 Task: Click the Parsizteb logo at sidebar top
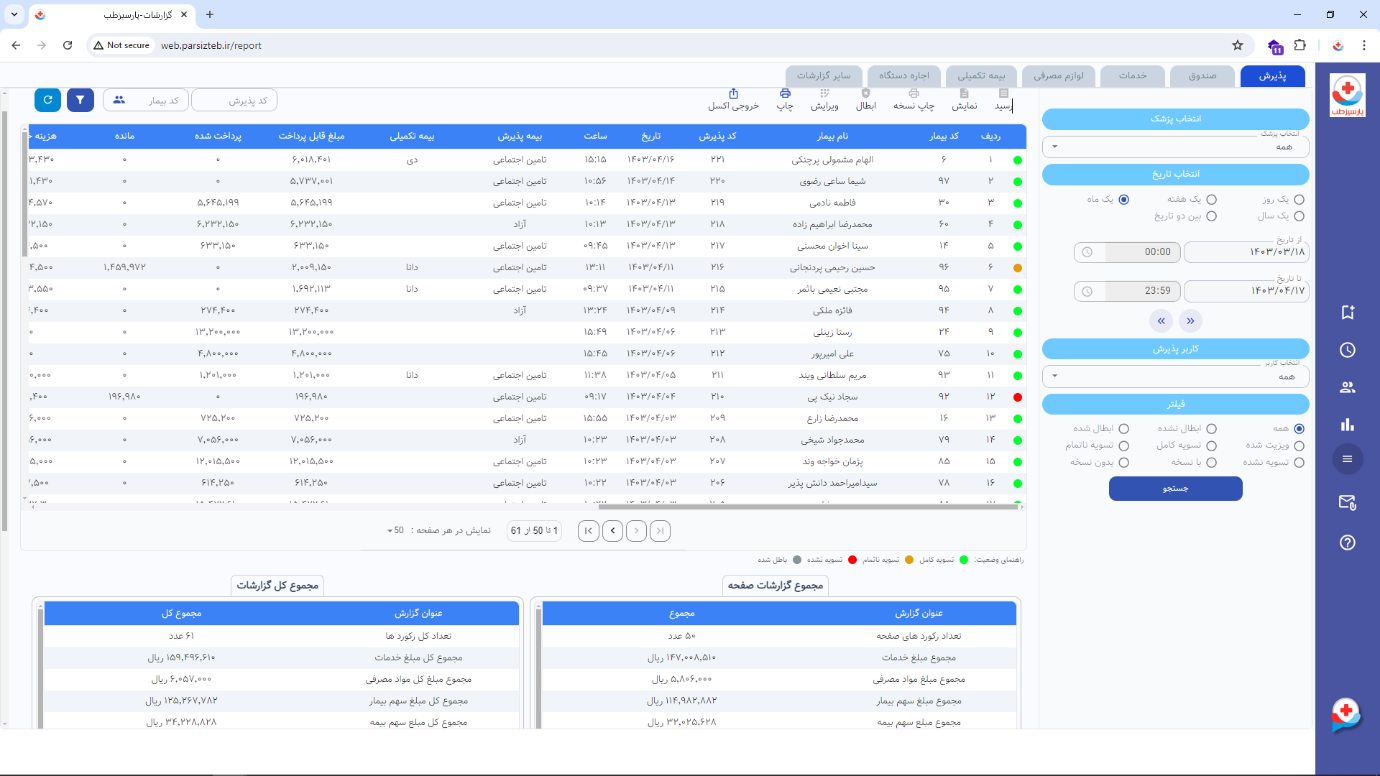[1347, 96]
